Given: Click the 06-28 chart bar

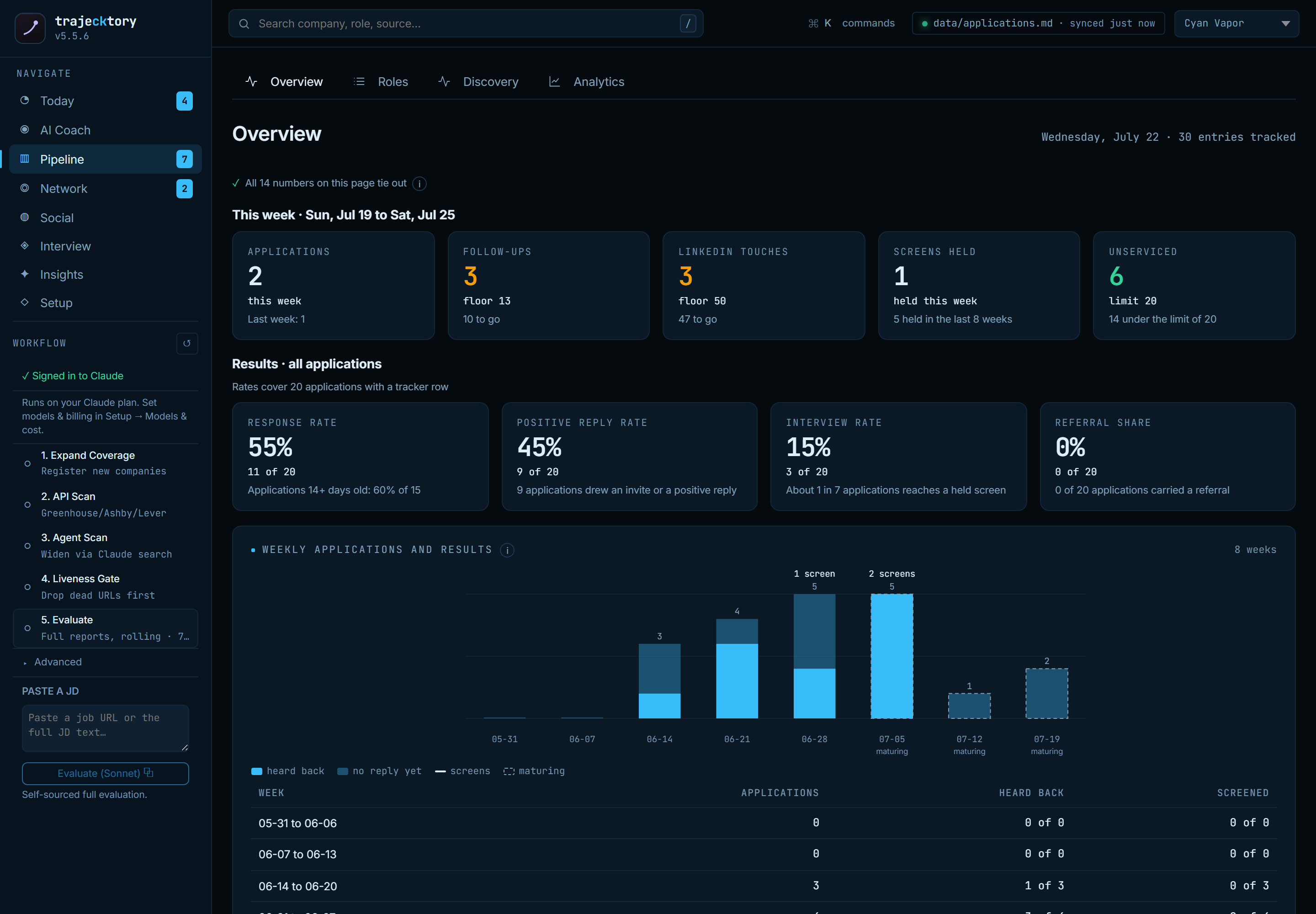Looking at the screenshot, I should 814,656.
